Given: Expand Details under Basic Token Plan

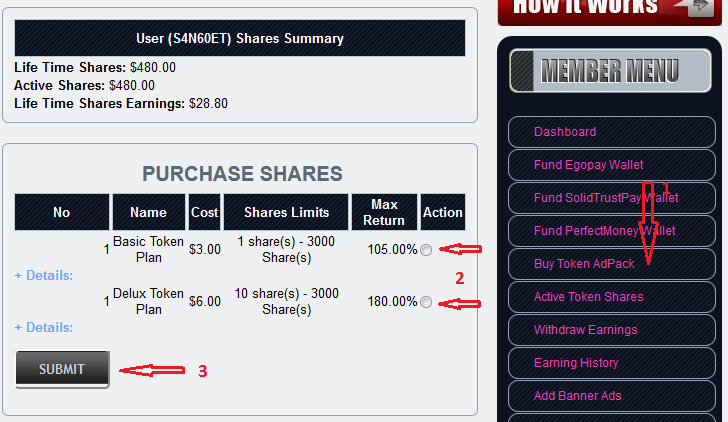Looking at the screenshot, I should pyautogui.click(x=43, y=275).
